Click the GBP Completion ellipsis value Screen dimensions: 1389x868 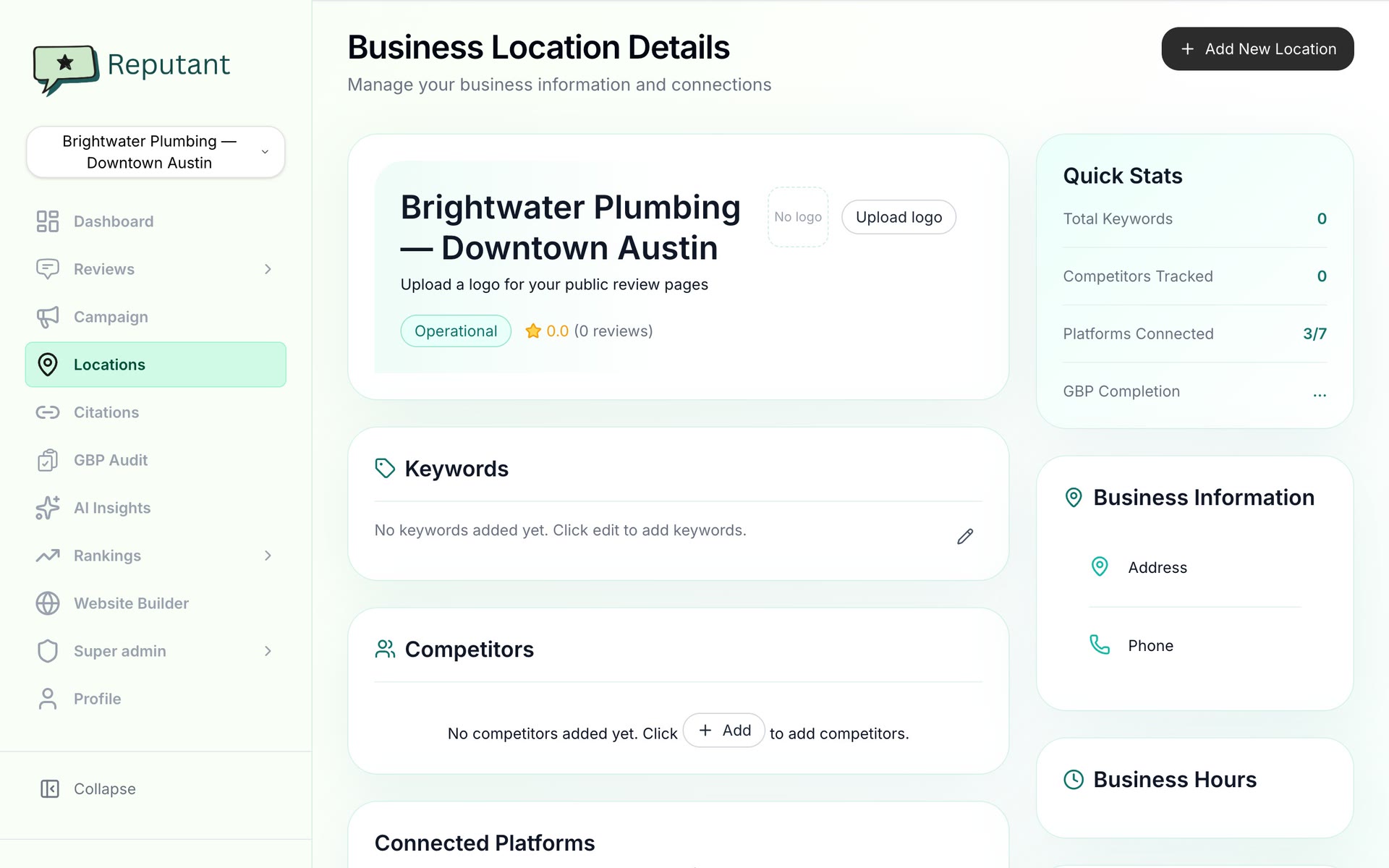click(1320, 394)
